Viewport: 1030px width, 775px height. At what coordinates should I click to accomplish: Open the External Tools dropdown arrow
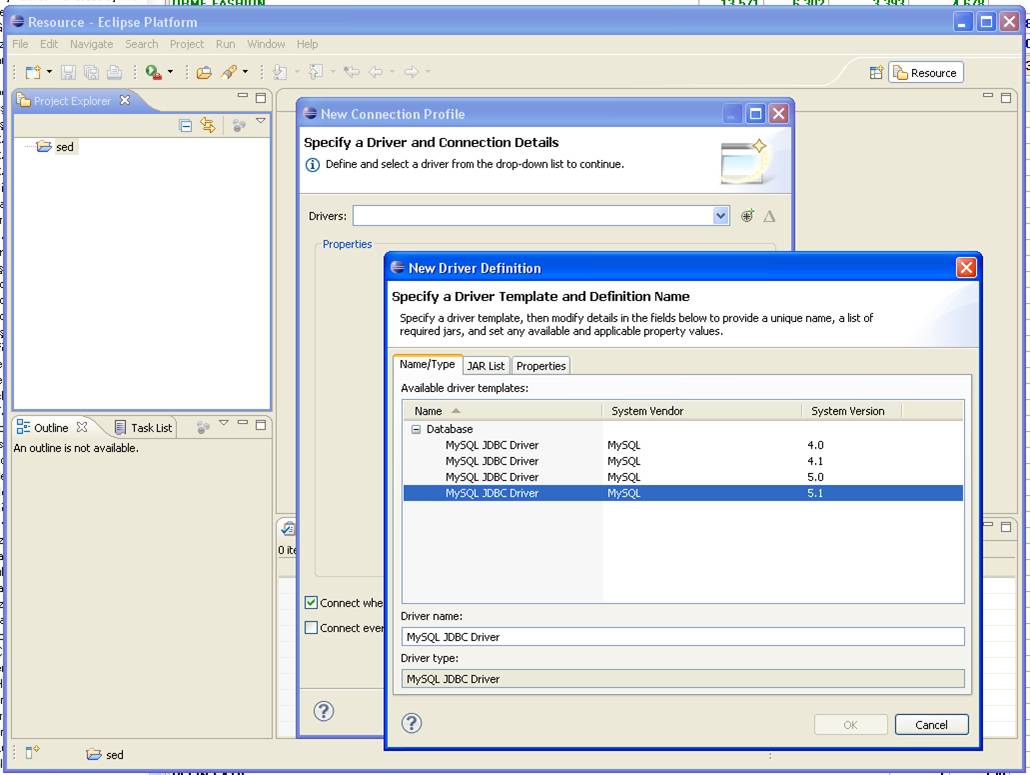coord(170,72)
